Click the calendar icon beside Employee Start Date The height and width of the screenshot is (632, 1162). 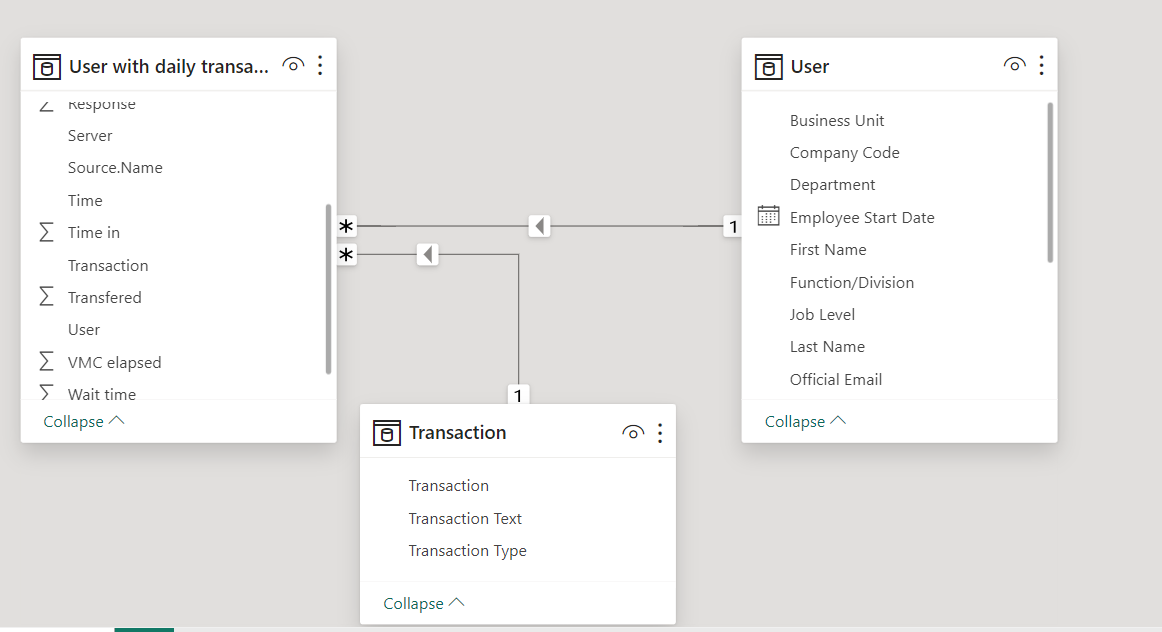click(768, 216)
